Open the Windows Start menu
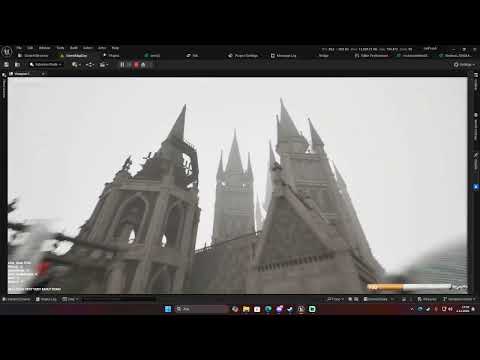The width and height of the screenshot is (480, 360). coord(168,309)
